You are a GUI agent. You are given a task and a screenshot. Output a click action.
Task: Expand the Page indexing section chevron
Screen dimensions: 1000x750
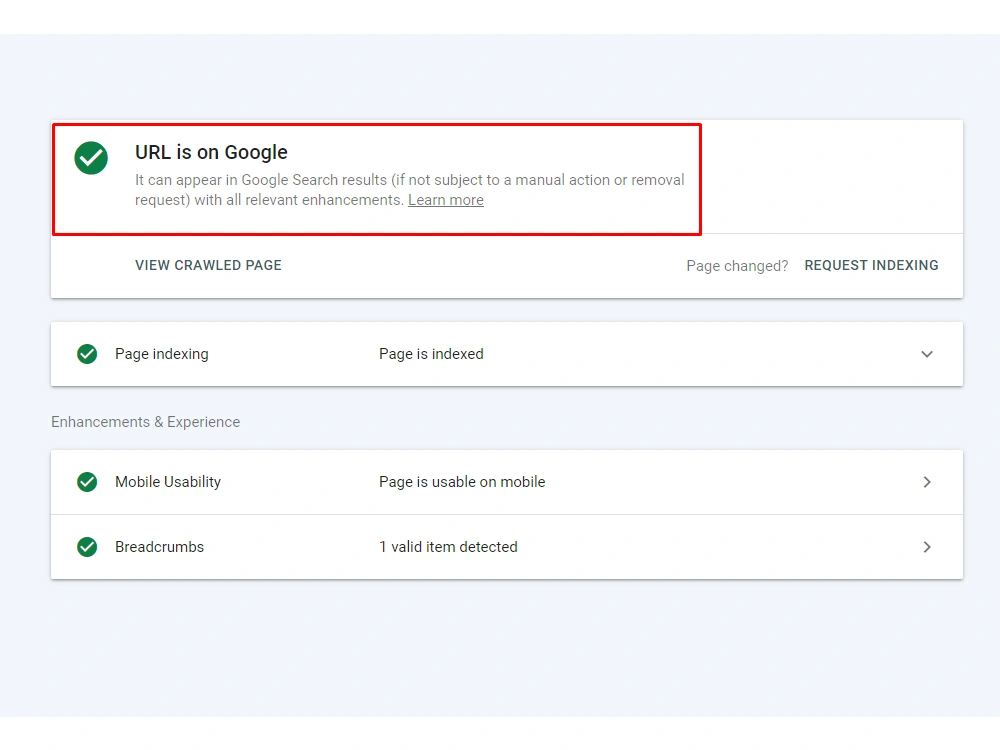coord(927,354)
